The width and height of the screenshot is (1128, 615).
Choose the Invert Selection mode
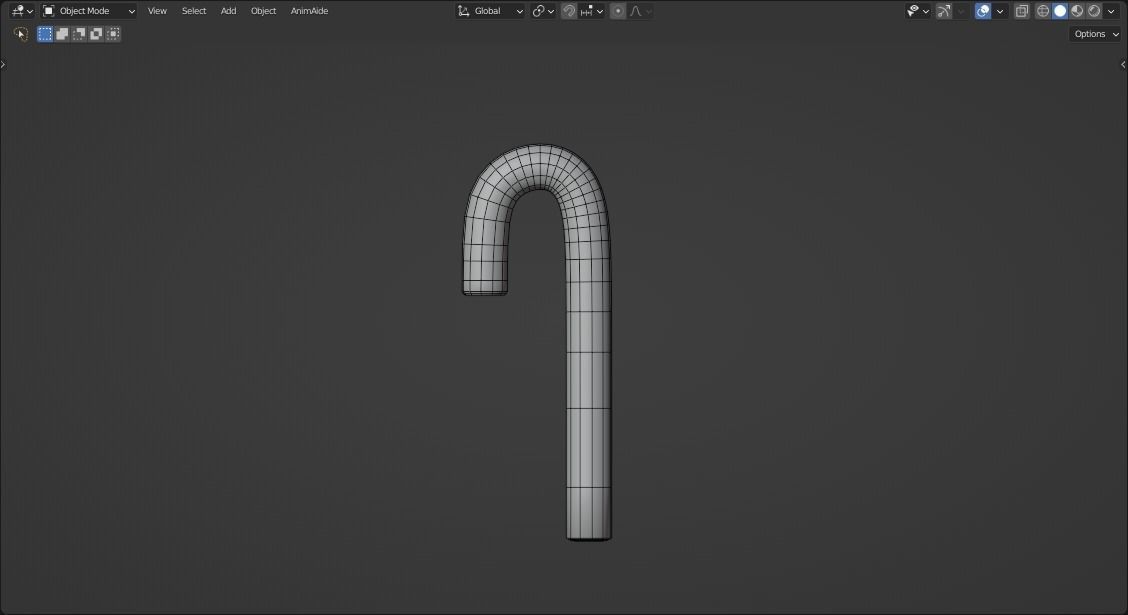96,34
